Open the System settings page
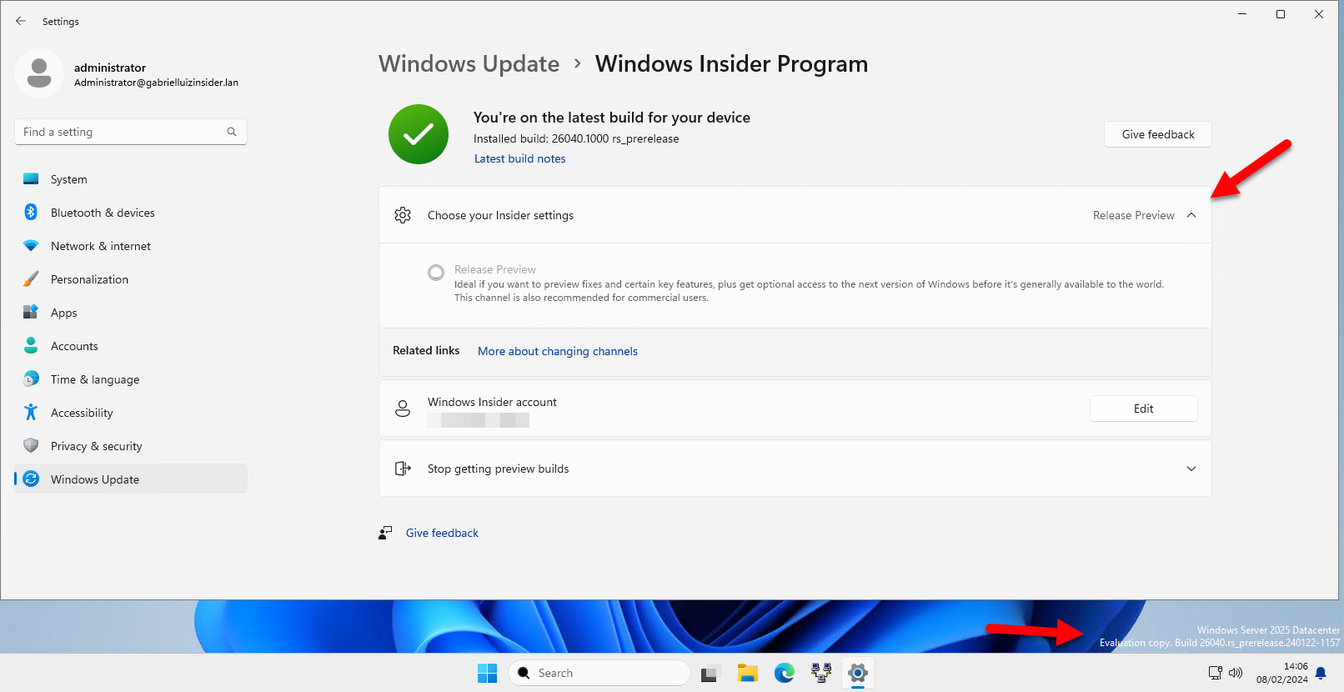Image resolution: width=1344 pixels, height=692 pixels. click(x=131, y=180)
